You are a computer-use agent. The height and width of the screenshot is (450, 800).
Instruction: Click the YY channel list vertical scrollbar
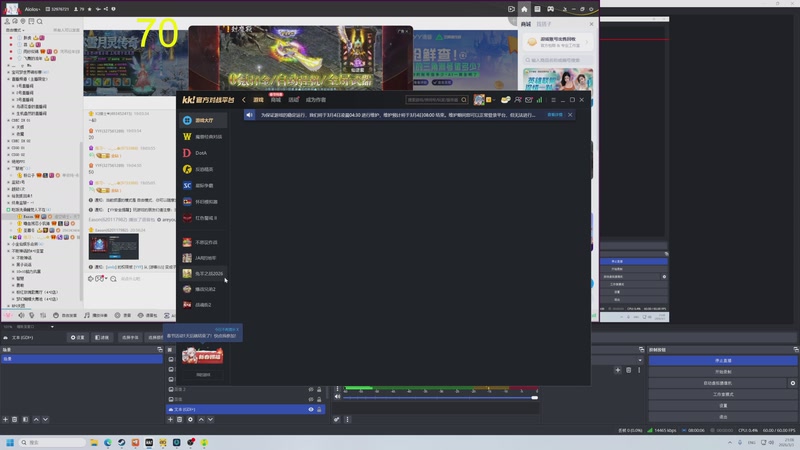point(81,219)
